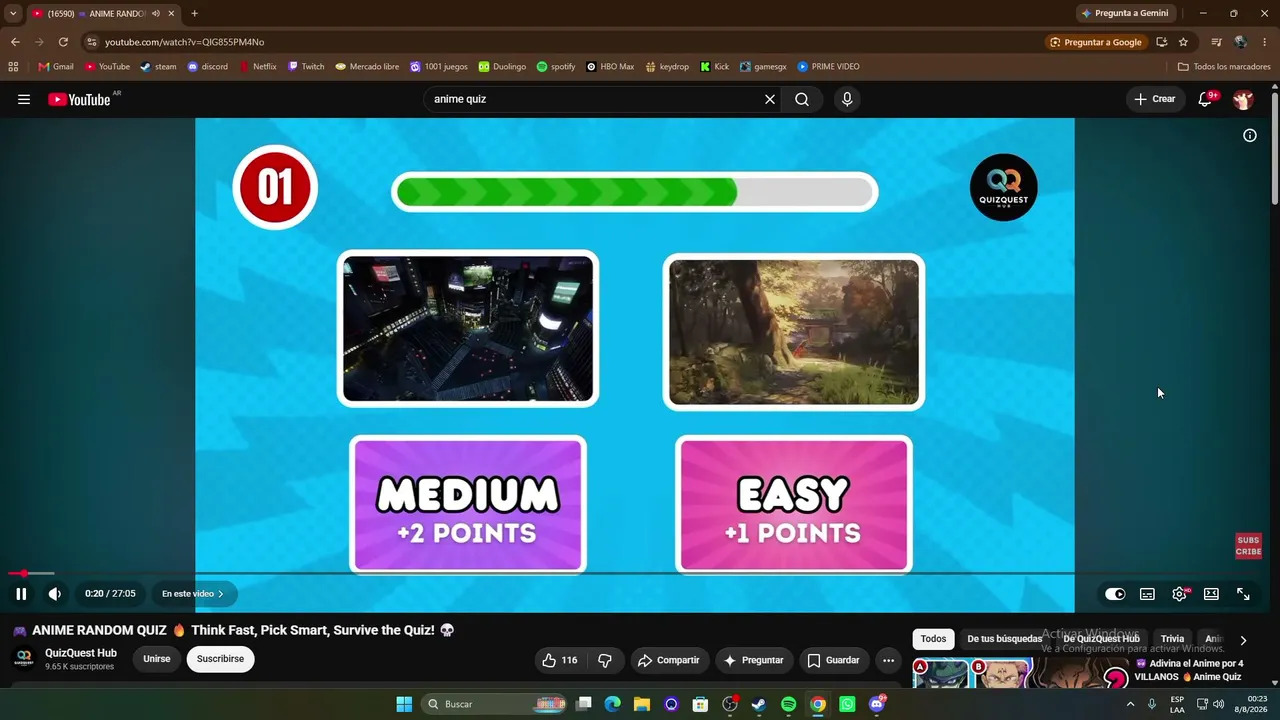The width and height of the screenshot is (1280, 720).
Task: Click the taskbar Buscar search box
Action: pos(496,704)
